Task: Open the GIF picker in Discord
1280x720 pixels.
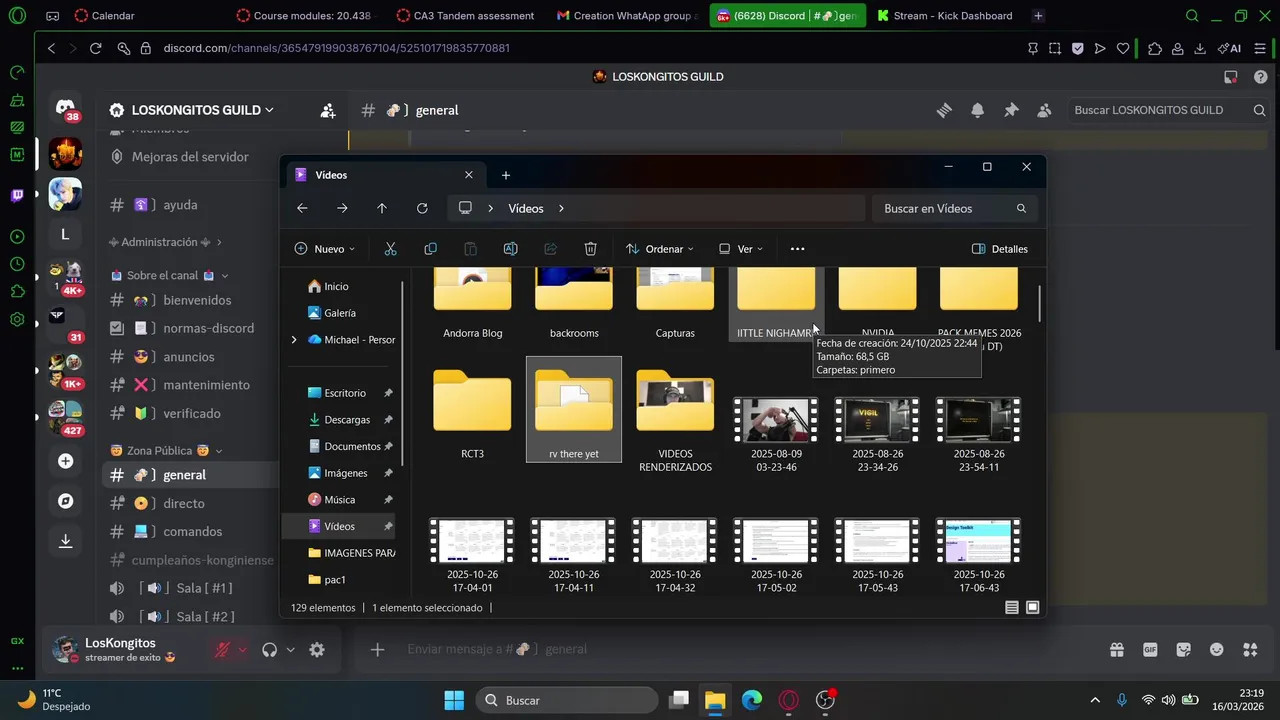Action: click(x=1150, y=650)
